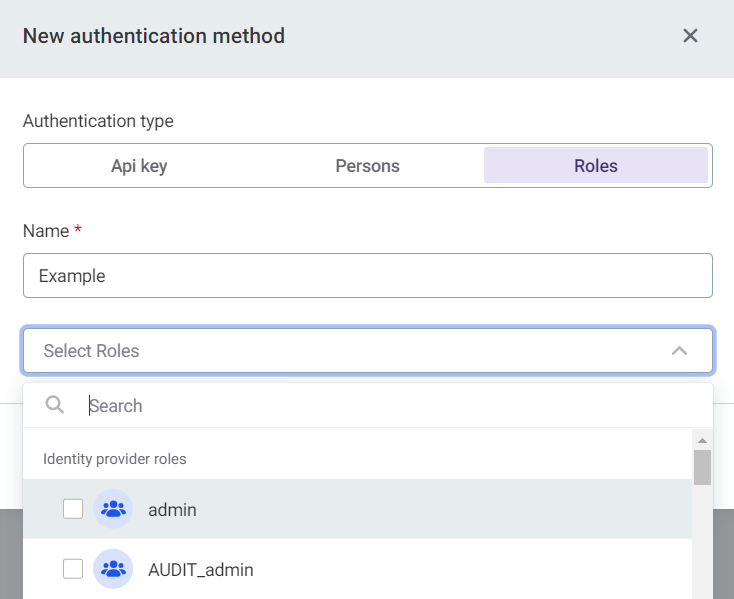This screenshot has height=599, width=734.
Task: Click the Name field label
Action: coord(46,231)
